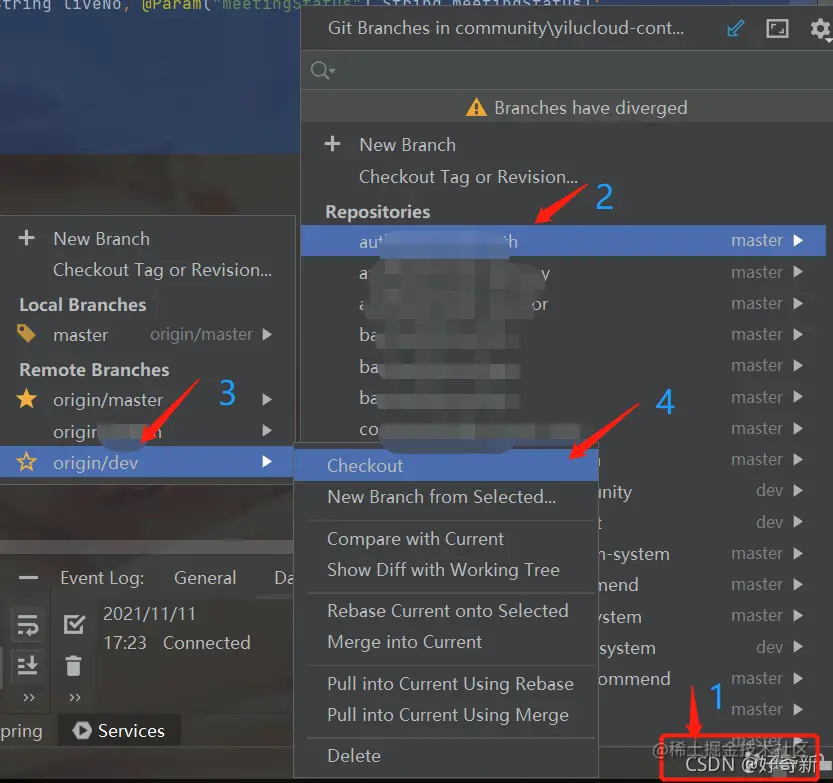This screenshot has height=783, width=833.
Task: Click New Branch in the repositories popup
Action: point(407,144)
